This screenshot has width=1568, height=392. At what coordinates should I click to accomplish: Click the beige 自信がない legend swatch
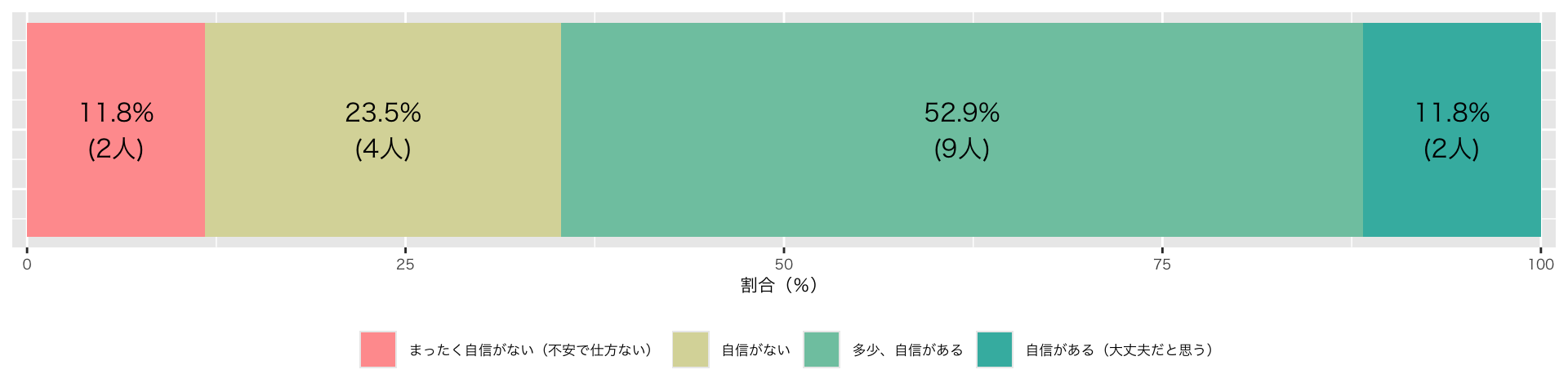click(x=690, y=350)
